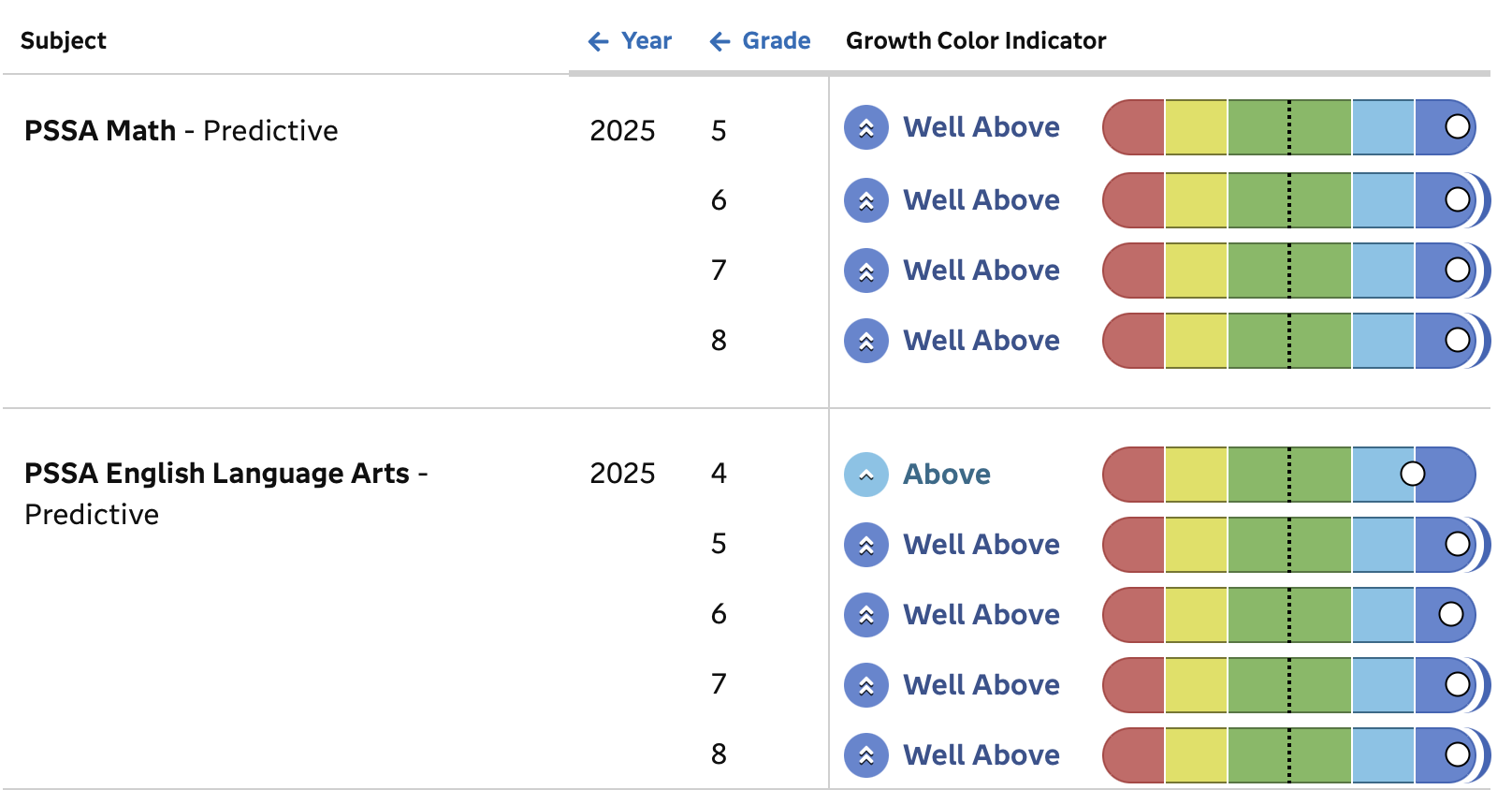Image resolution: width=1512 pixels, height=790 pixels.
Task: Open the Well Above link for ELA grade 7
Action: (x=981, y=685)
